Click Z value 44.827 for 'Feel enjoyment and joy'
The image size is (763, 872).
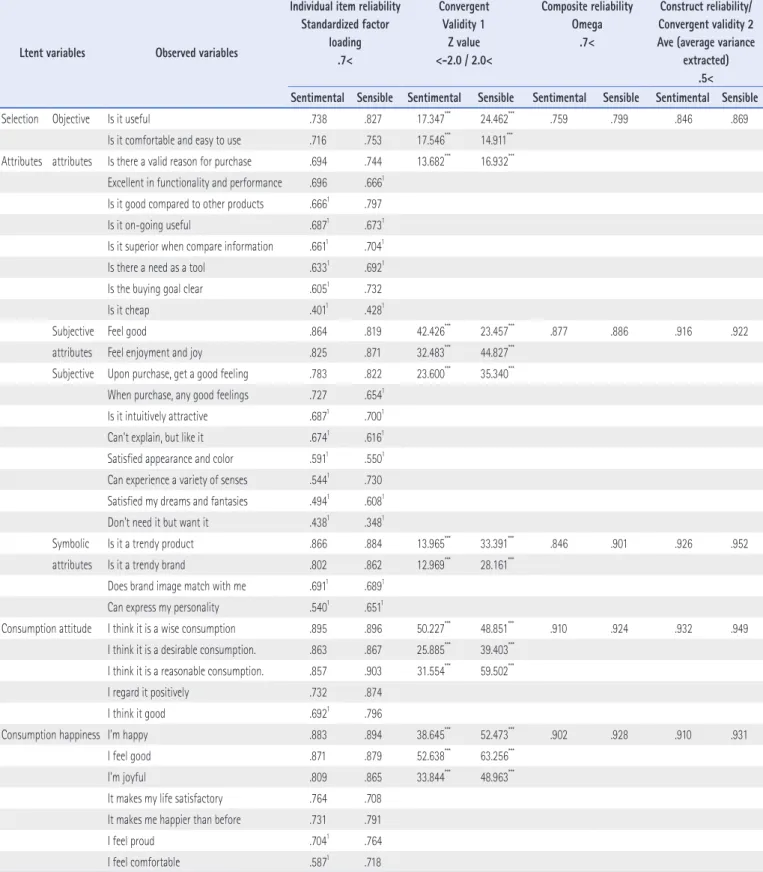tap(497, 353)
